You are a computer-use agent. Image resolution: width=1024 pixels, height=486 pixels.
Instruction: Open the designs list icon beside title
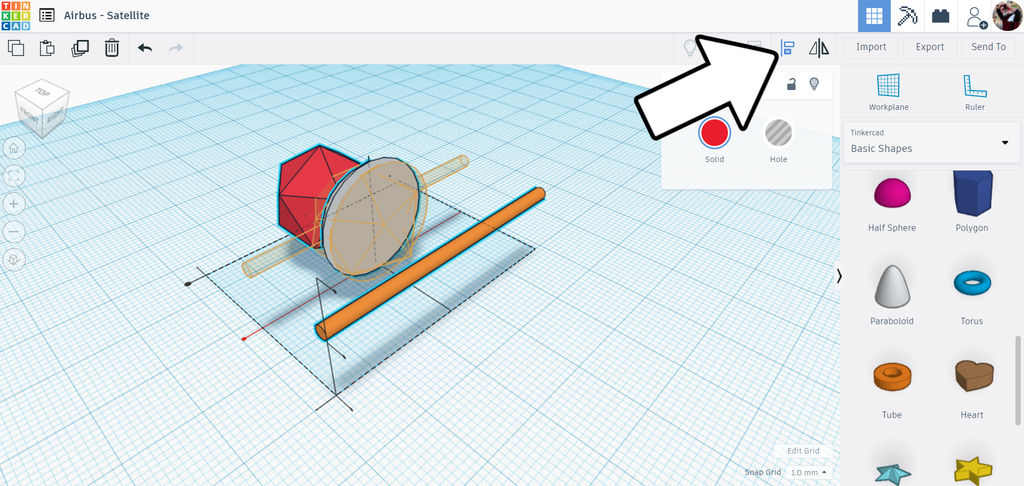(x=46, y=15)
